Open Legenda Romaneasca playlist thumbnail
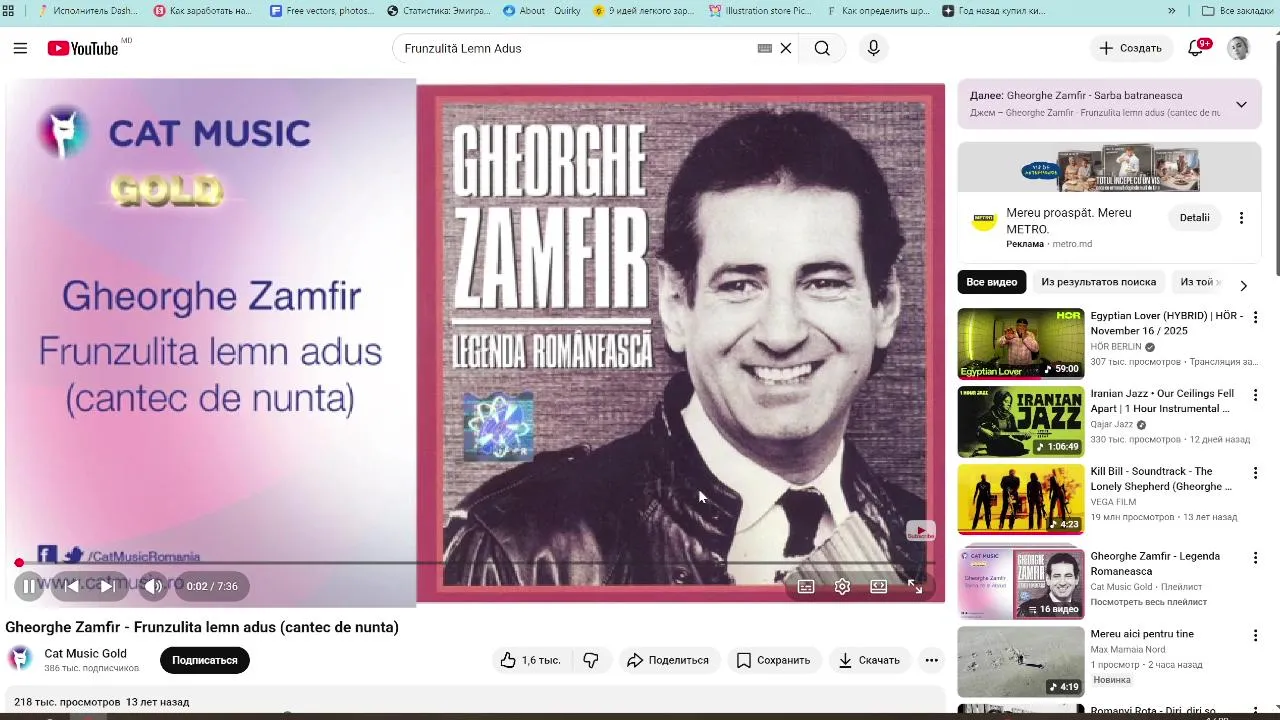 point(1021,584)
